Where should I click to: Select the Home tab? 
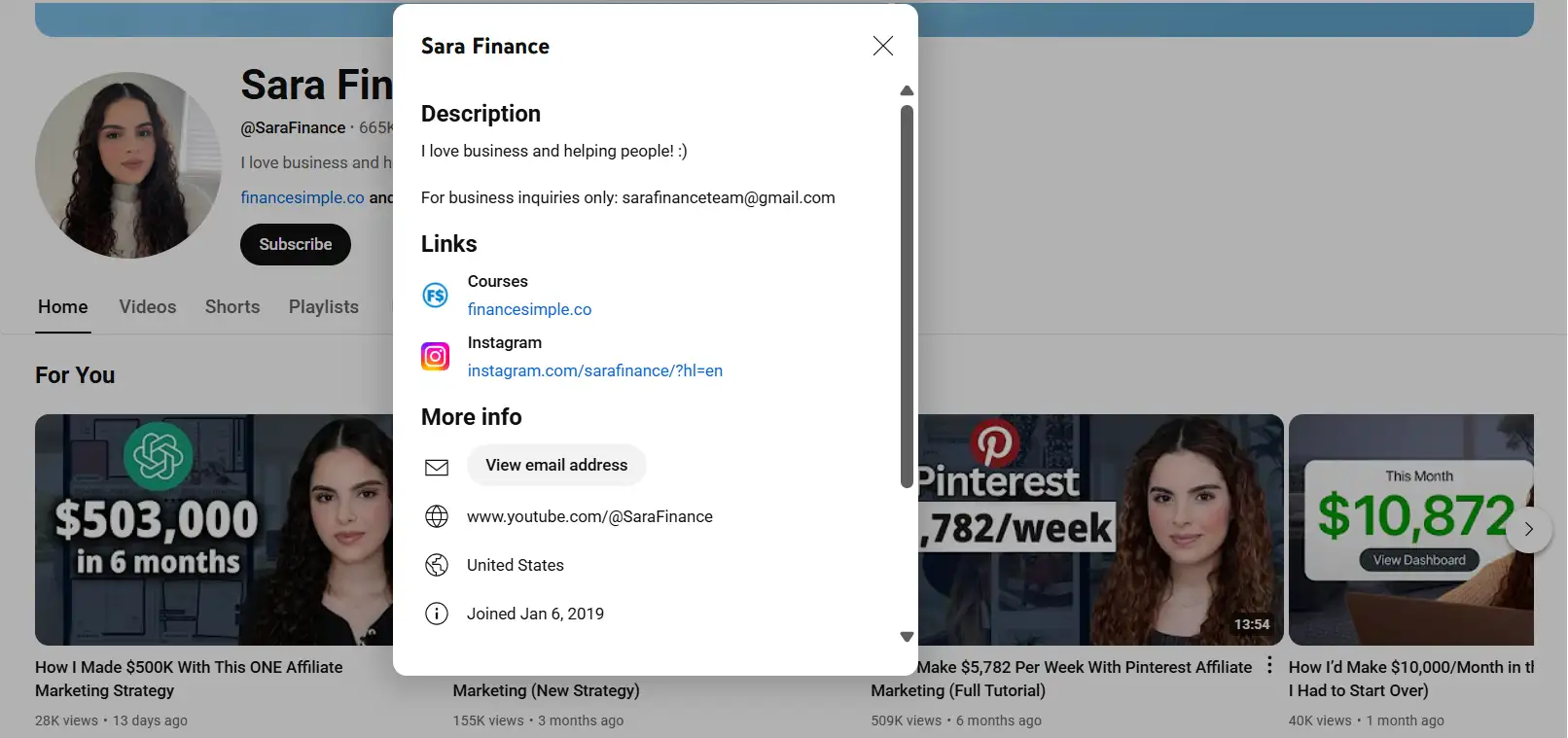tap(63, 306)
